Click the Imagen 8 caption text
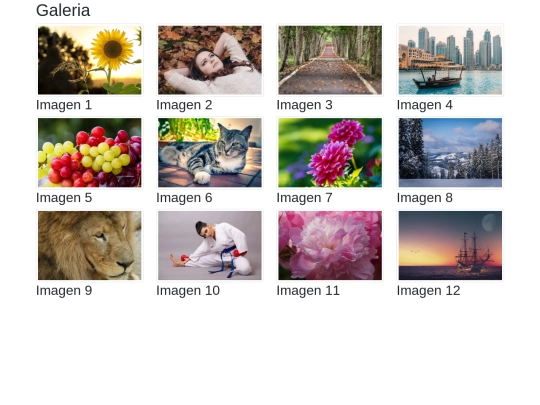540x405 pixels. (425, 198)
